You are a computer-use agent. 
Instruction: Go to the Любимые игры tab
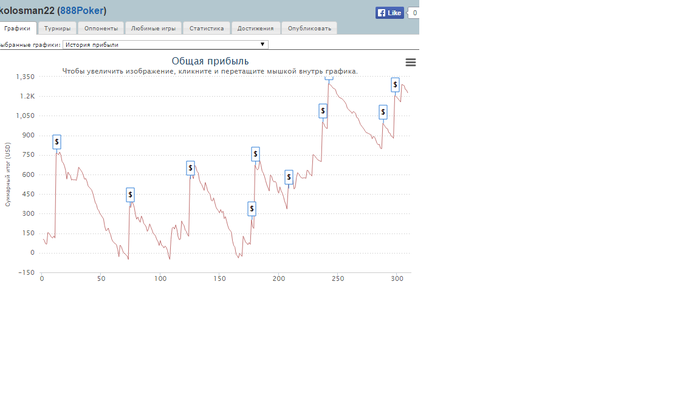153,28
